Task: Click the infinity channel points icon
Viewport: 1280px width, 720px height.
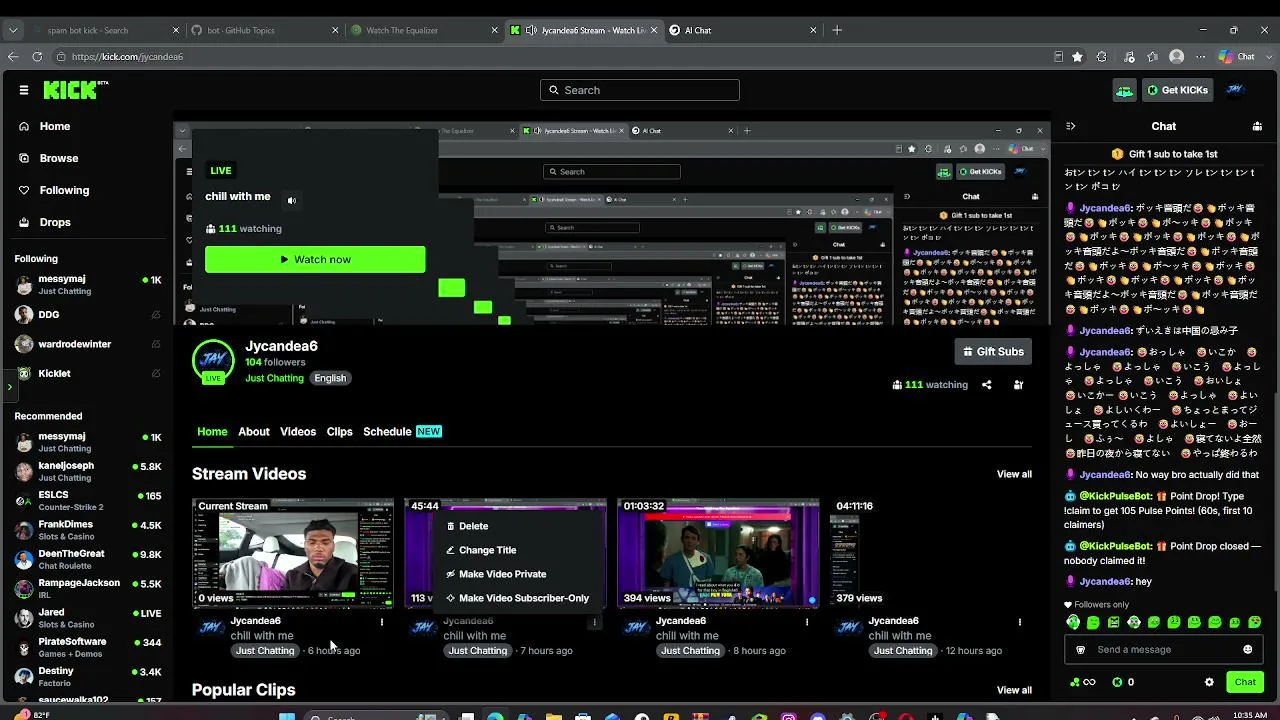Action: pyautogui.click(x=1082, y=682)
